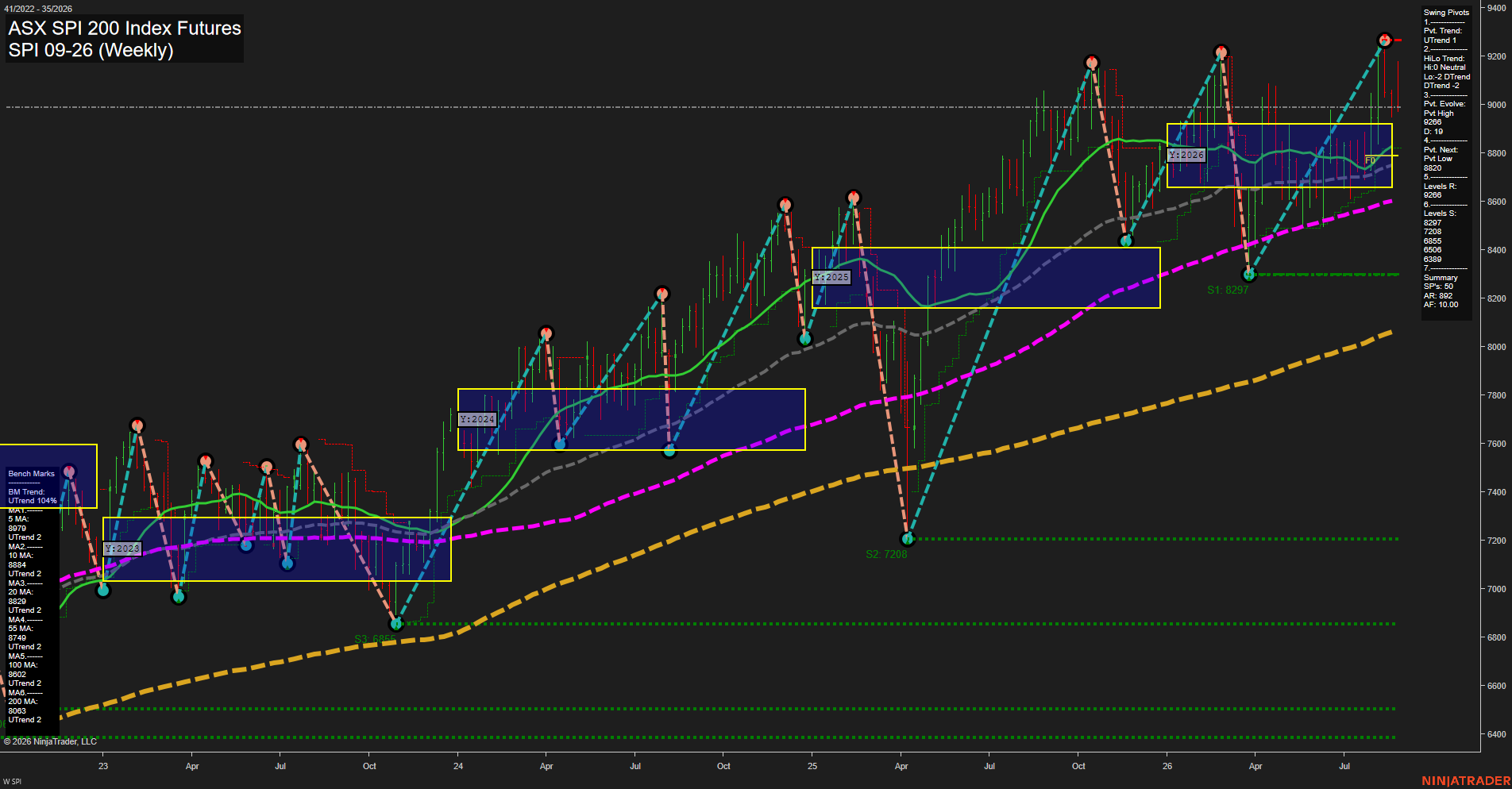Click the W SPI label in bottom corner
Viewport: 1512px width, 789px height.
point(12,782)
